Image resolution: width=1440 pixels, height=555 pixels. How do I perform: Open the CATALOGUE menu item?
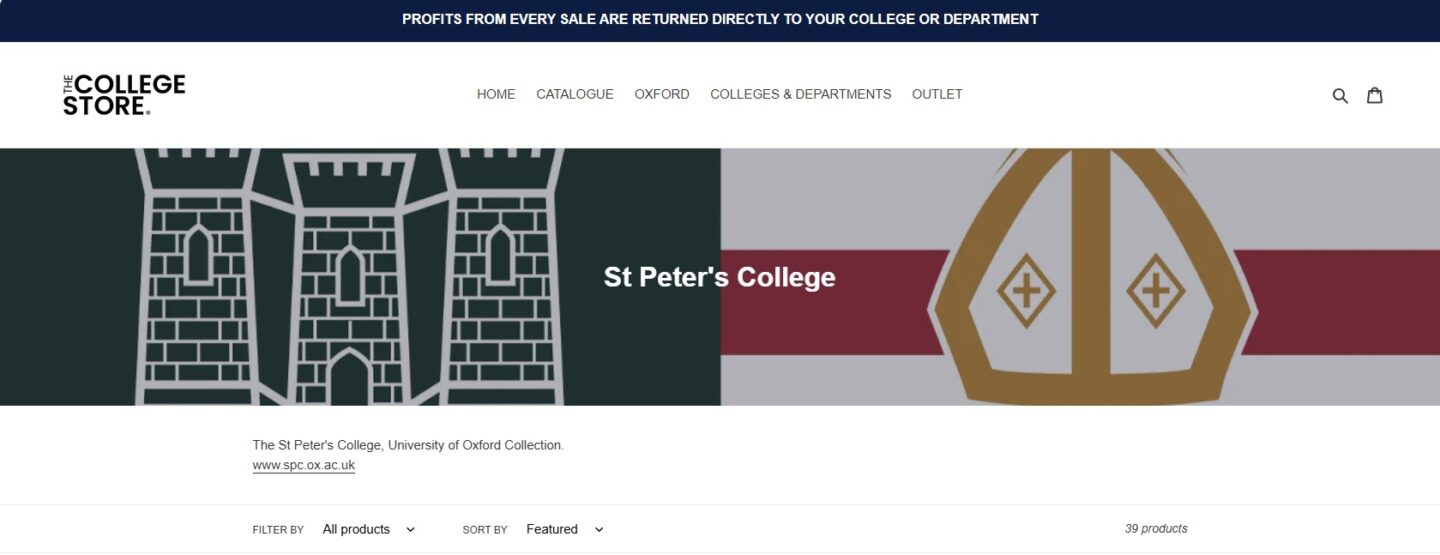pyautogui.click(x=575, y=94)
